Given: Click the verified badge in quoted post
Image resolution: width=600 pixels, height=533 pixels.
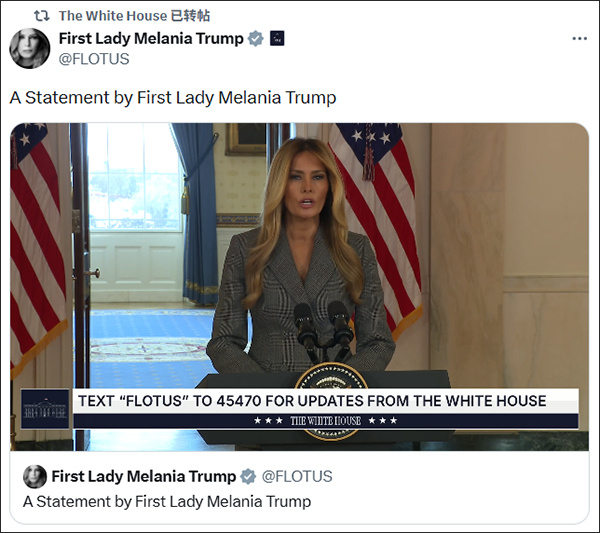Looking at the screenshot, I should [x=248, y=477].
